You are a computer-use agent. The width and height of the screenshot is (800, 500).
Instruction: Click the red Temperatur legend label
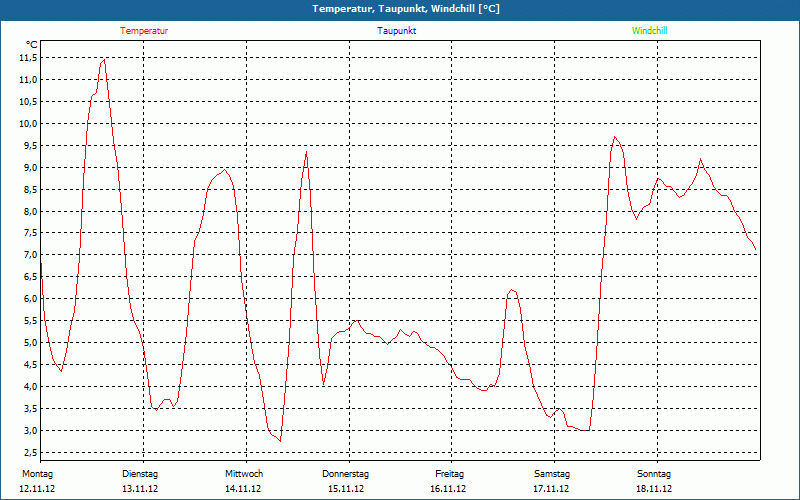pyautogui.click(x=144, y=31)
